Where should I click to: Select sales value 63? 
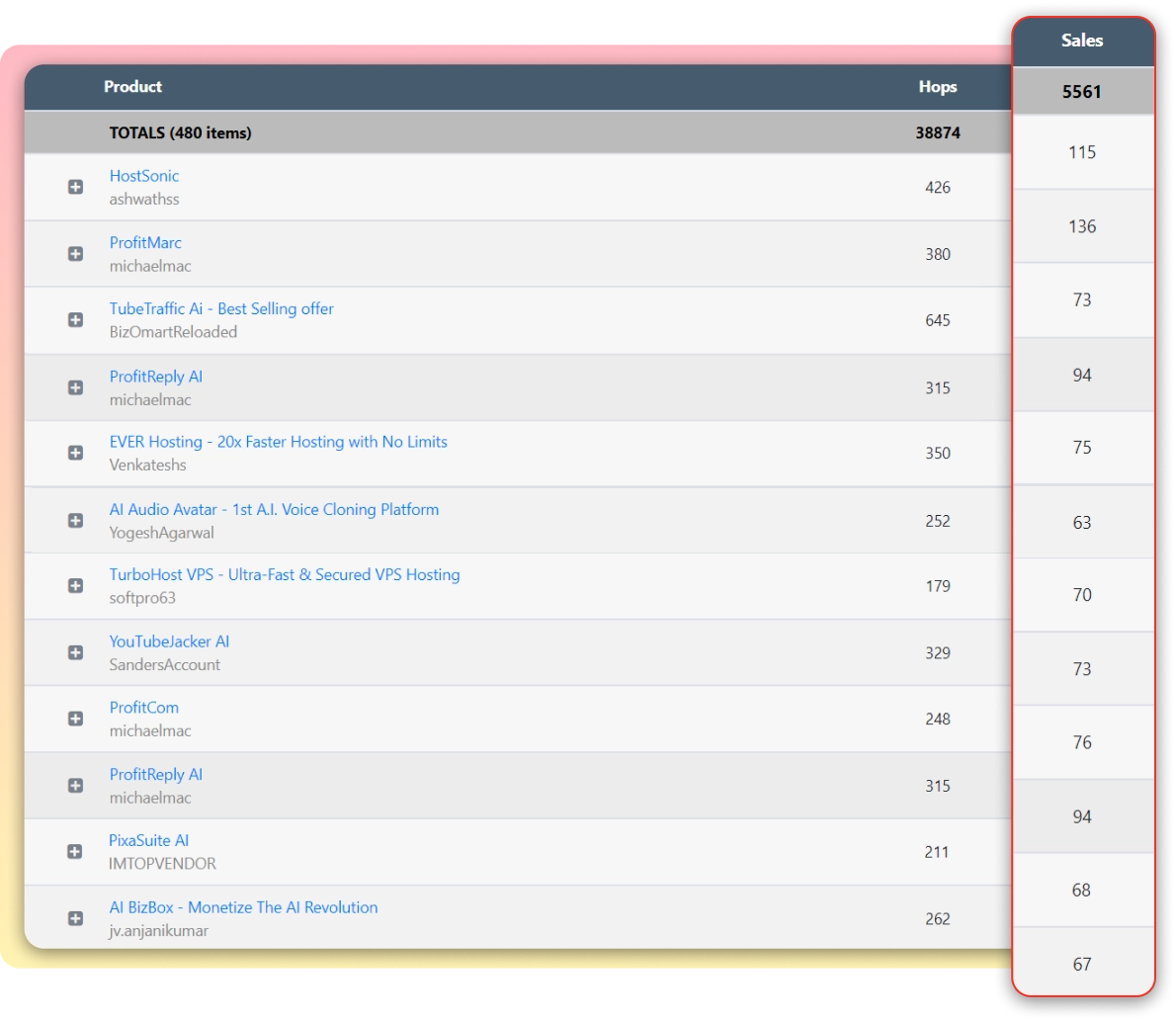pyautogui.click(x=1081, y=523)
